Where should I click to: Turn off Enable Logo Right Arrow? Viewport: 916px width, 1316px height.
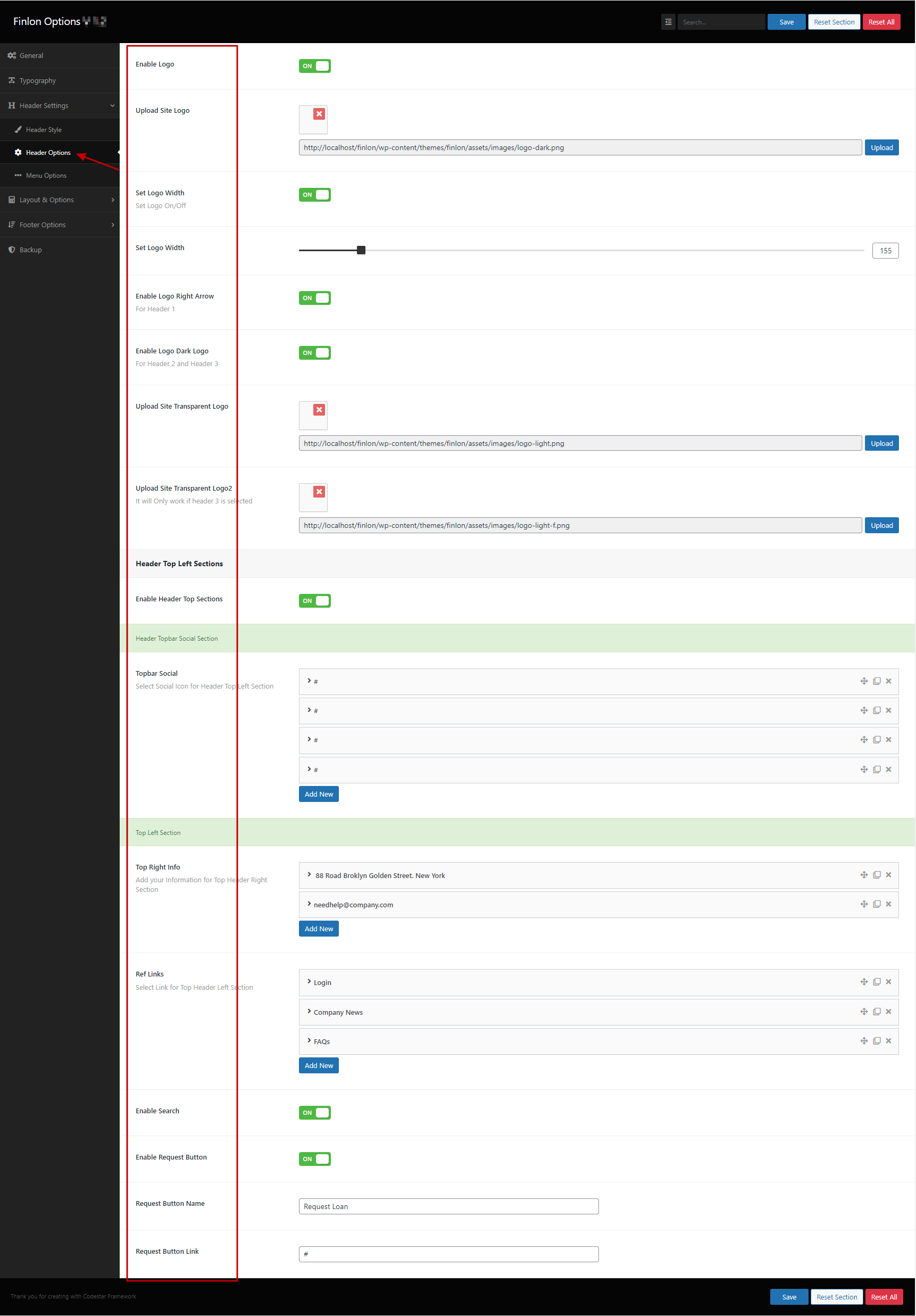coord(314,298)
